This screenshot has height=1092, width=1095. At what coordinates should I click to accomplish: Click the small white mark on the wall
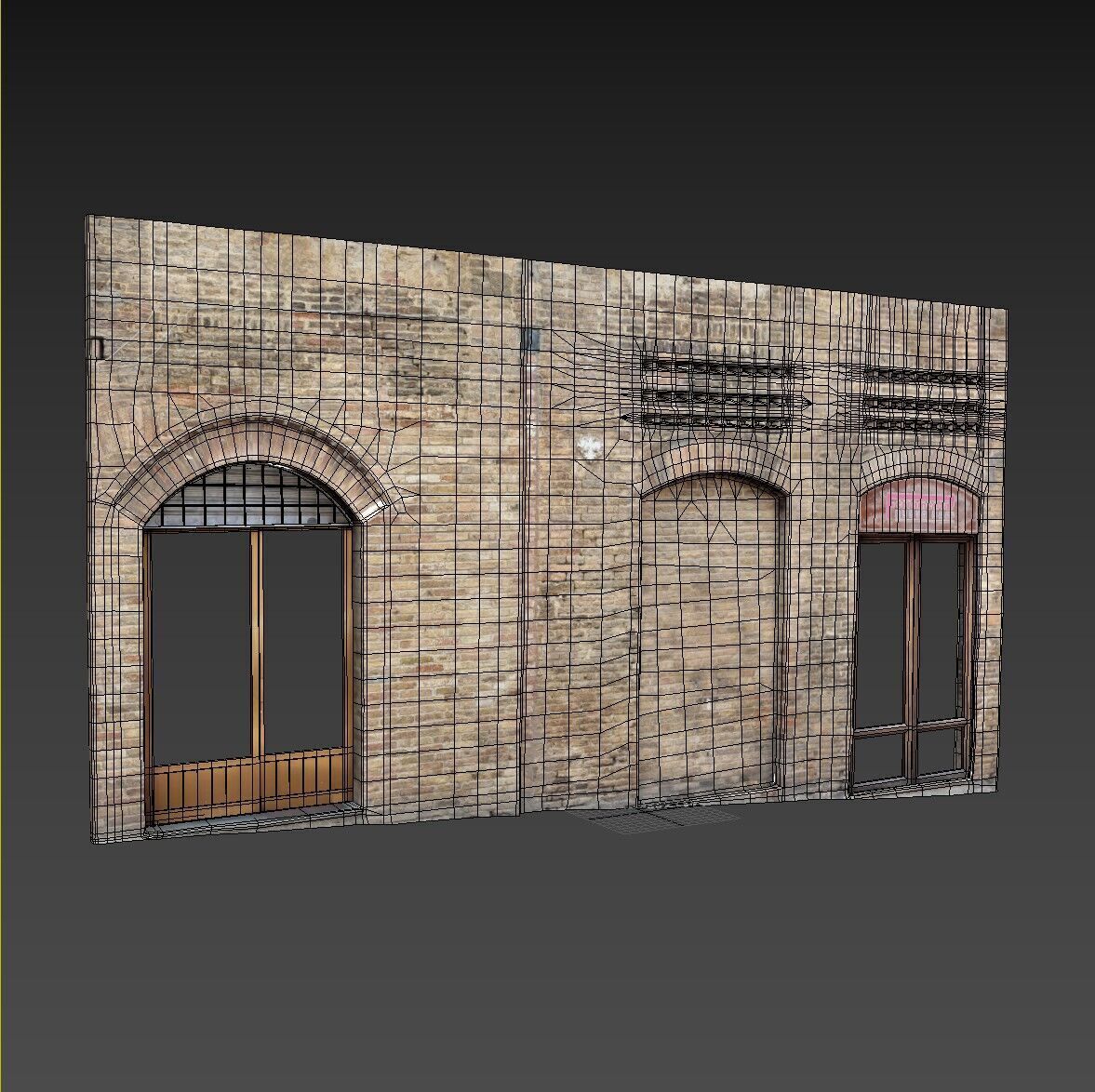(x=590, y=446)
